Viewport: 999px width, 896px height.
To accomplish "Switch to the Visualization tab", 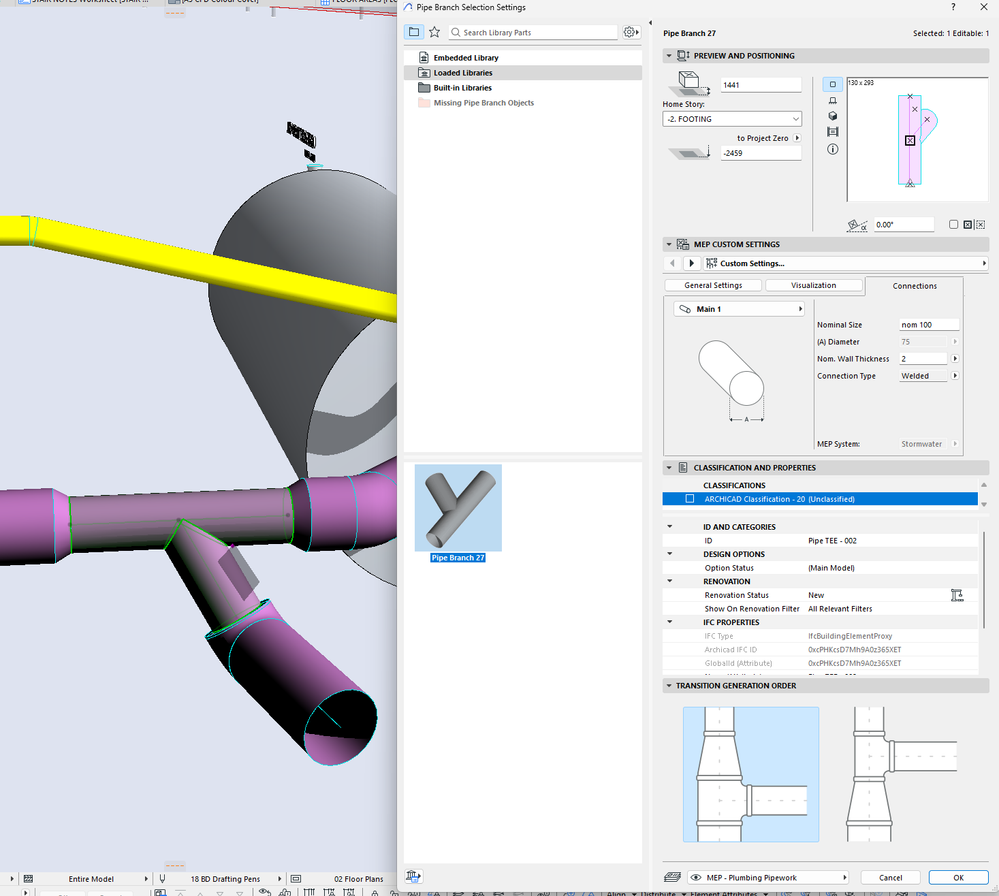I will tap(813, 285).
